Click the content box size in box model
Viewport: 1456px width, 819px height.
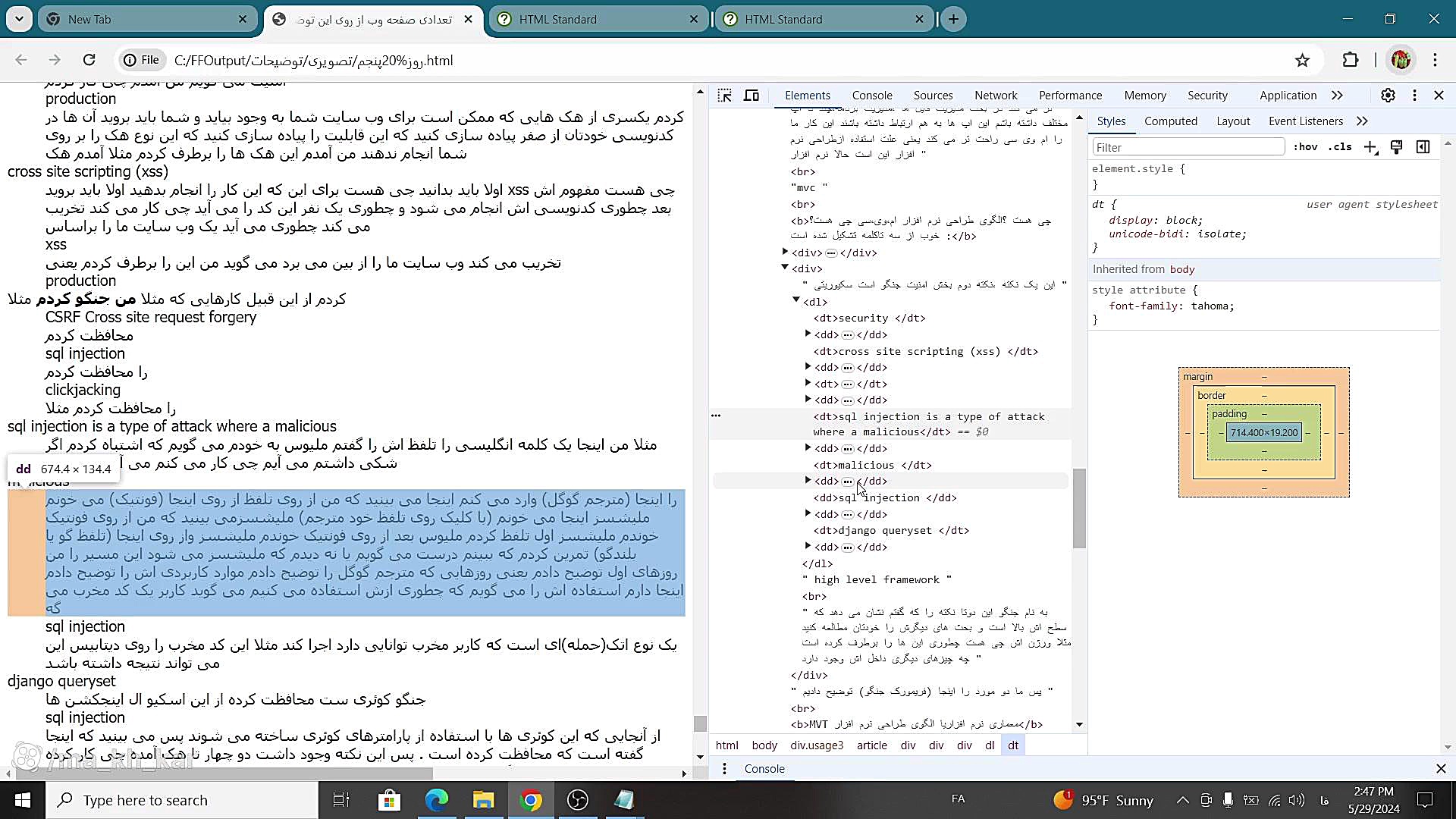click(x=1264, y=432)
